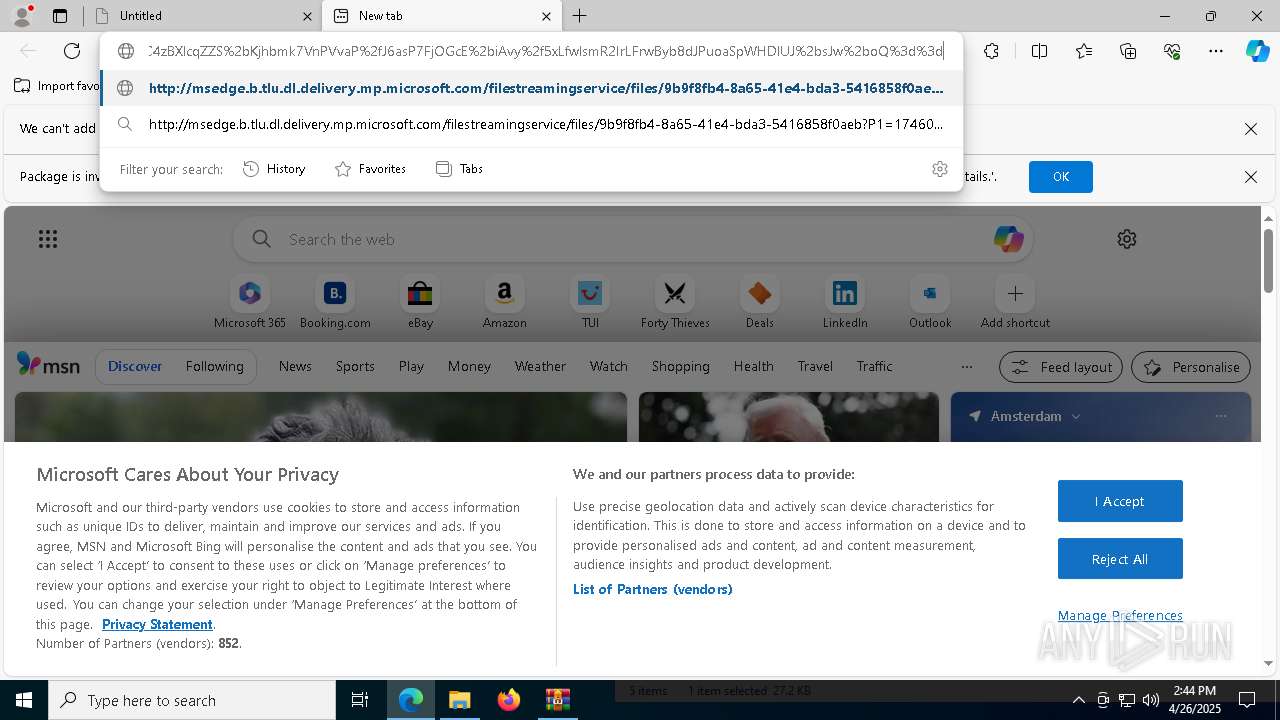Open the app launcher grid icon
This screenshot has height=720, width=1280.
(48, 239)
